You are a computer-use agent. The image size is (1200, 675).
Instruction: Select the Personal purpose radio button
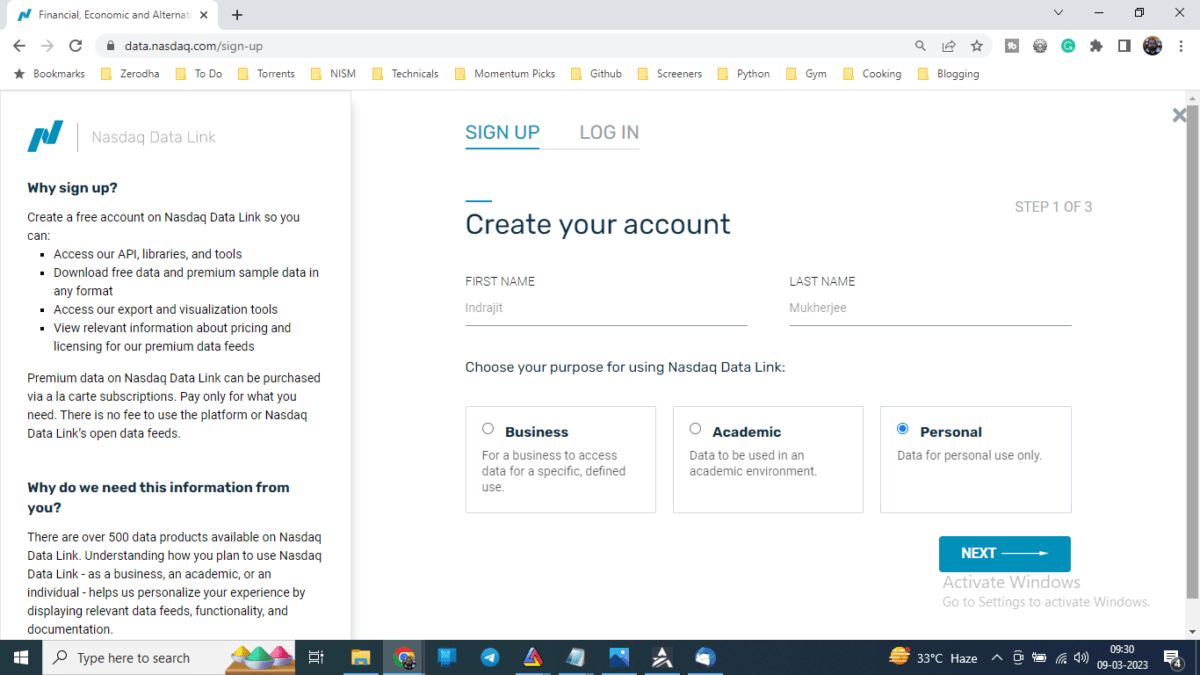(x=903, y=429)
